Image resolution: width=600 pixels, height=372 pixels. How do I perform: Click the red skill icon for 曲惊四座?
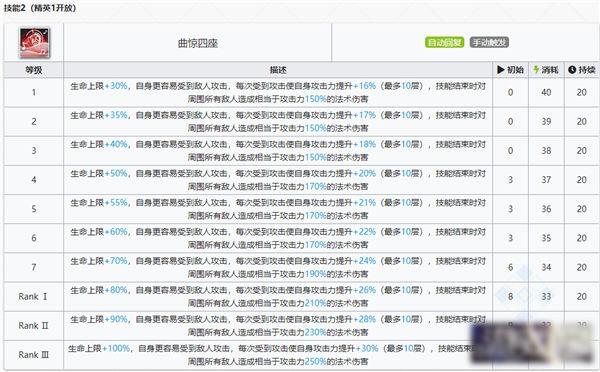click(x=34, y=42)
